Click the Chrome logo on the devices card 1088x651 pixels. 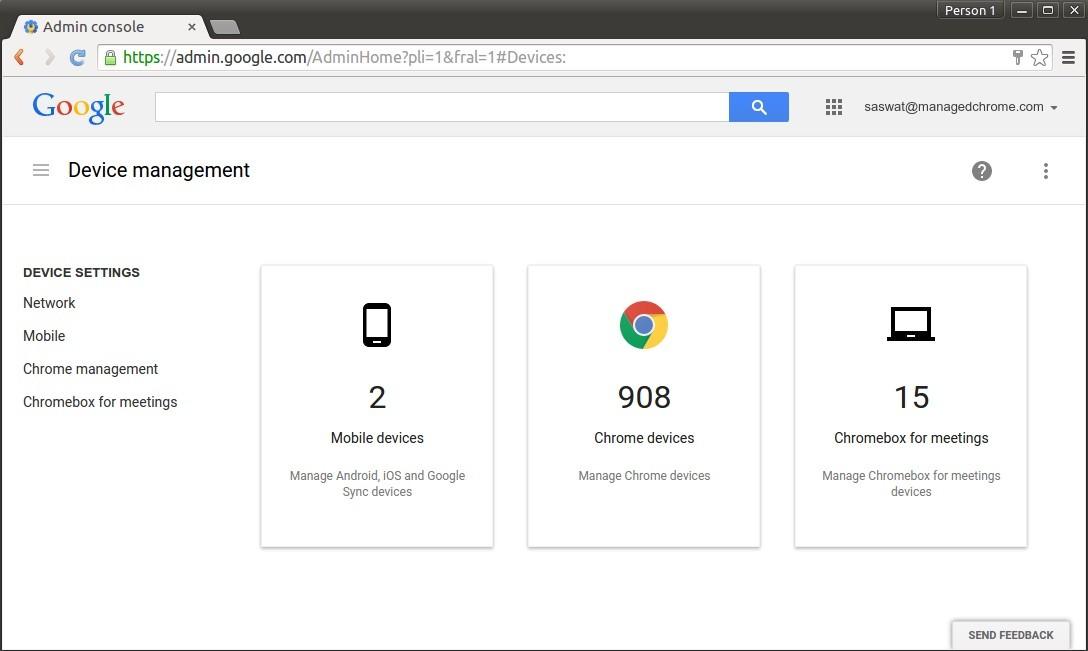643,325
